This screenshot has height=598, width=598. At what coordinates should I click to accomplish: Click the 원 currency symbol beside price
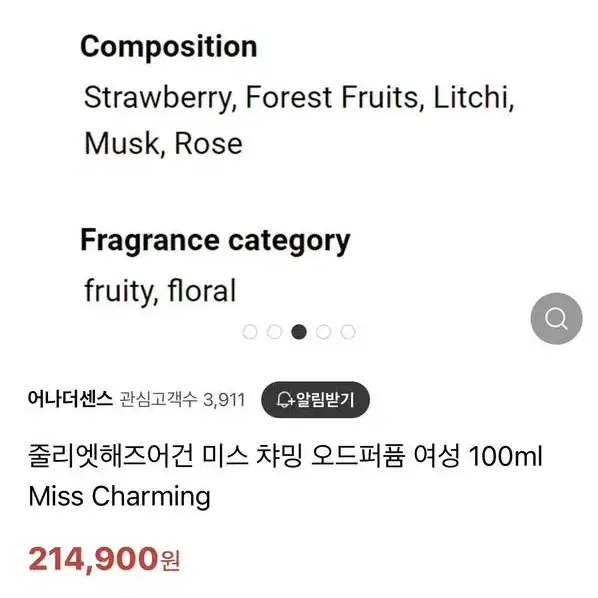(x=170, y=561)
